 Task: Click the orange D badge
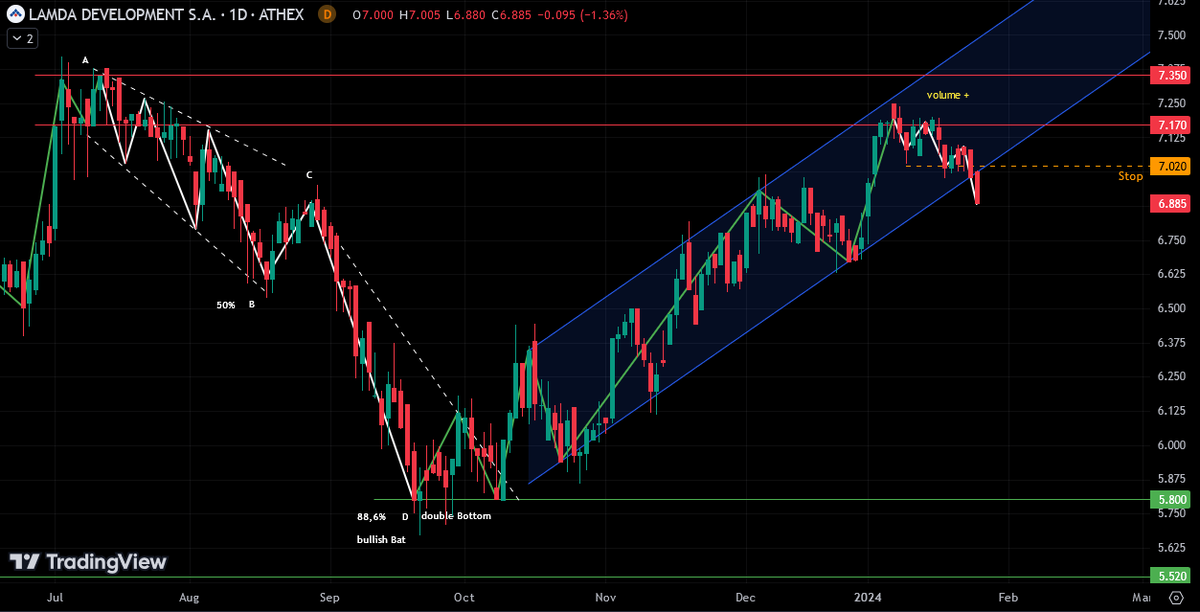326,14
